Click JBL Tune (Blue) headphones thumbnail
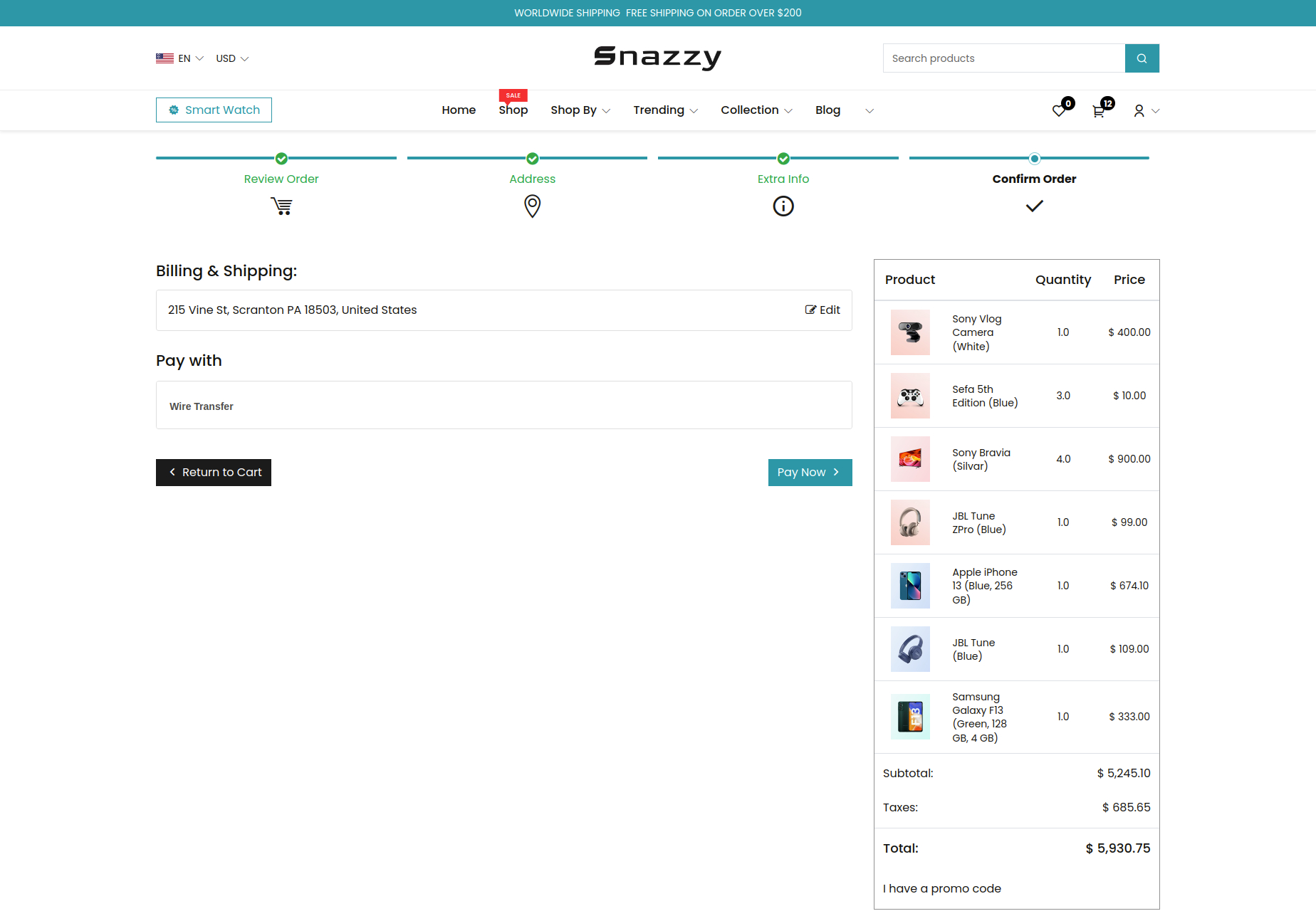Screen dimensions: 1316x916 pyautogui.click(x=910, y=649)
